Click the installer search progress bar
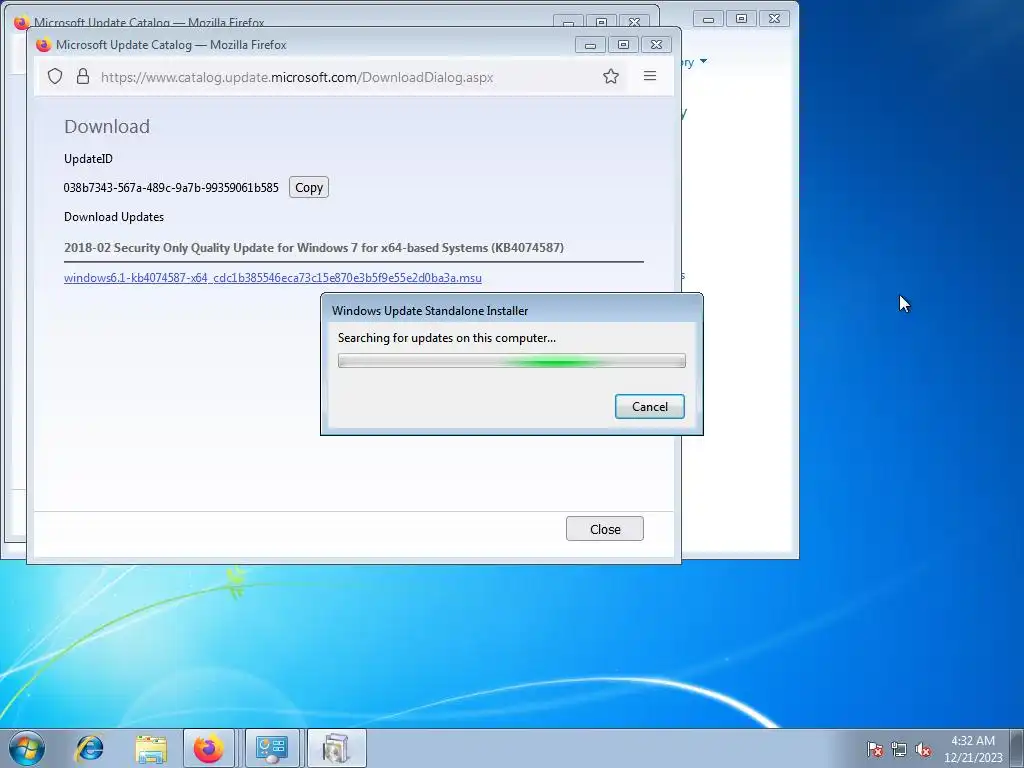 (x=512, y=360)
